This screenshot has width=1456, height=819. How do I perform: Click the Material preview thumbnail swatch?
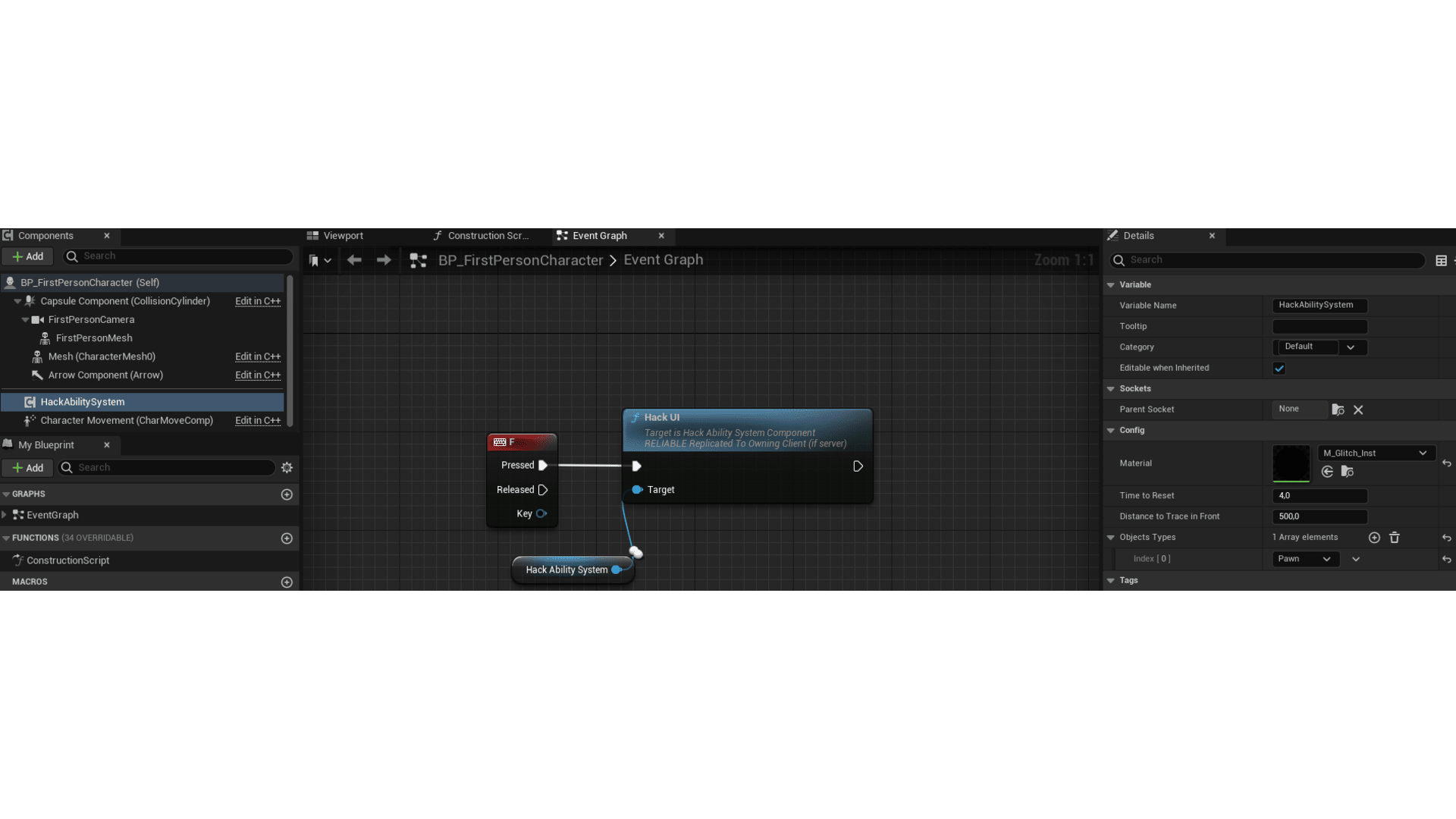tap(1291, 463)
